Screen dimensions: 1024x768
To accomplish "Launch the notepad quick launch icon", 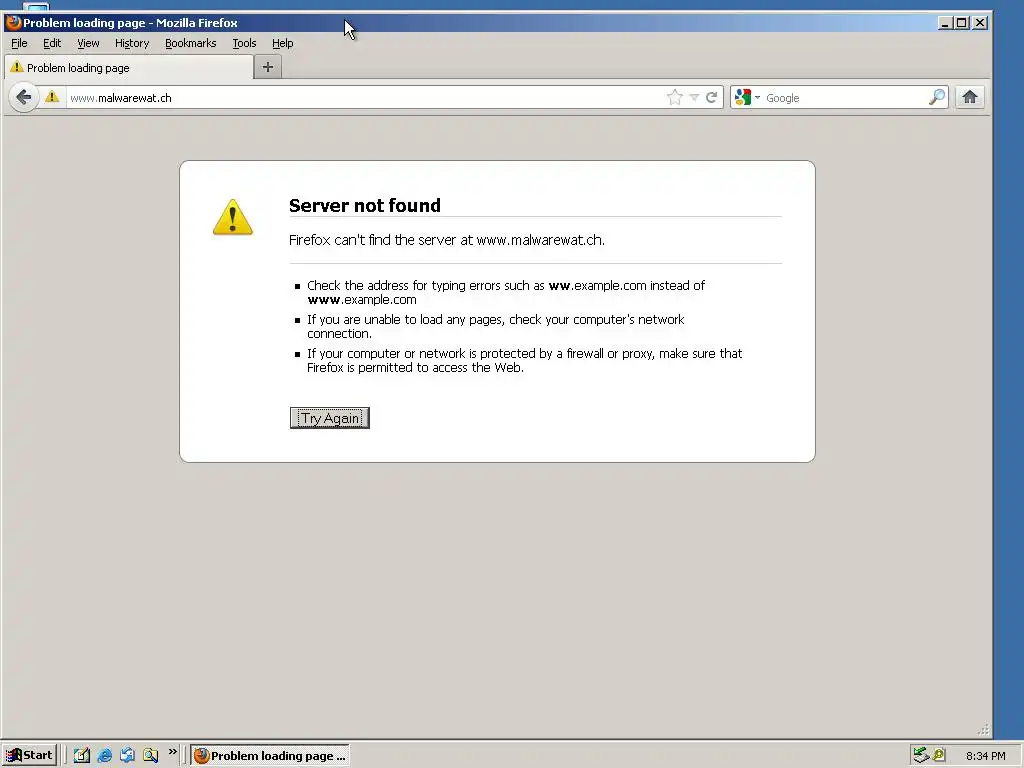I will pyautogui.click(x=82, y=756).
